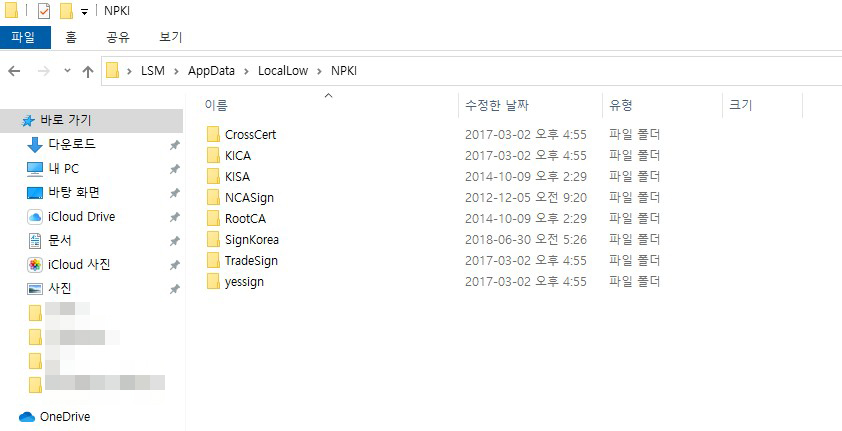Select the RootCA folder icon
Screen dimensions: 842x431
(x=213, y=218)
